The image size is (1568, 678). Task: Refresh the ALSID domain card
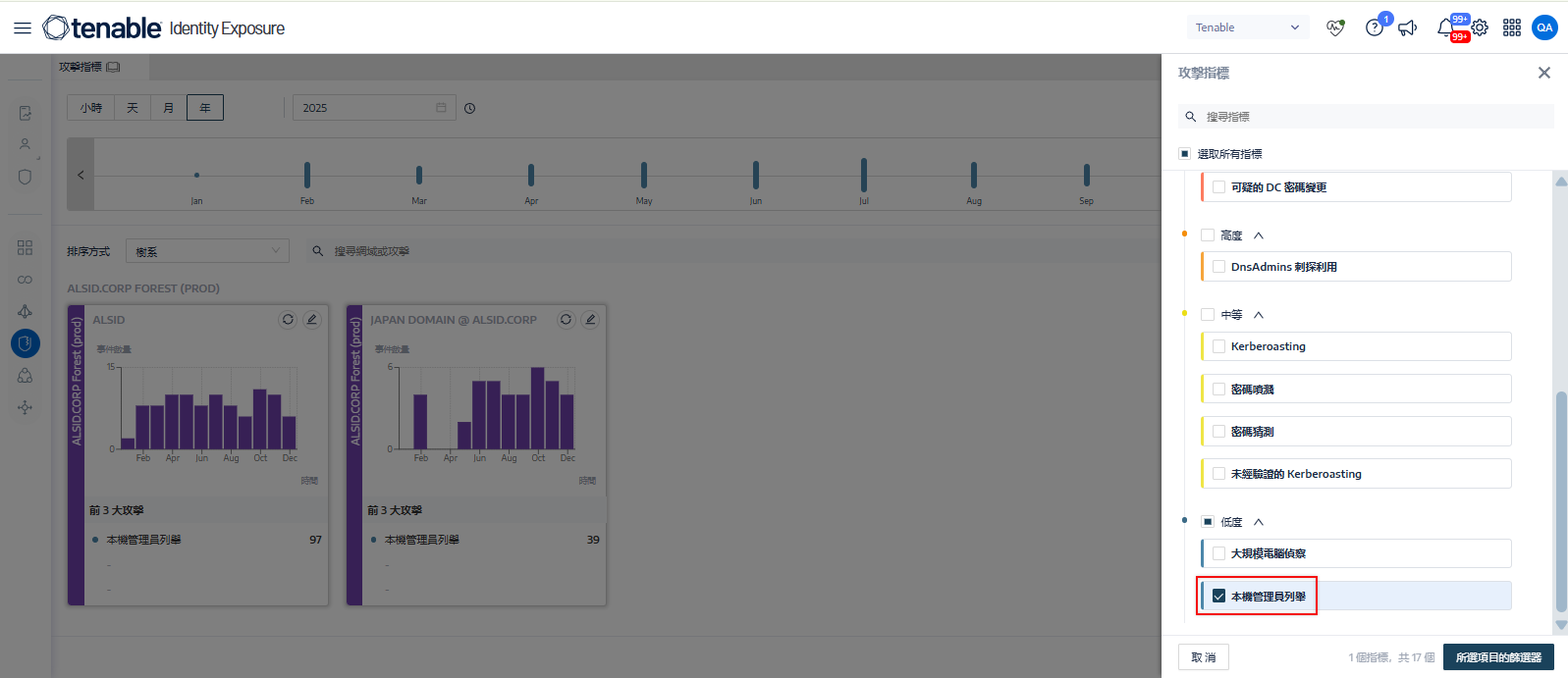tap(288, 320)
